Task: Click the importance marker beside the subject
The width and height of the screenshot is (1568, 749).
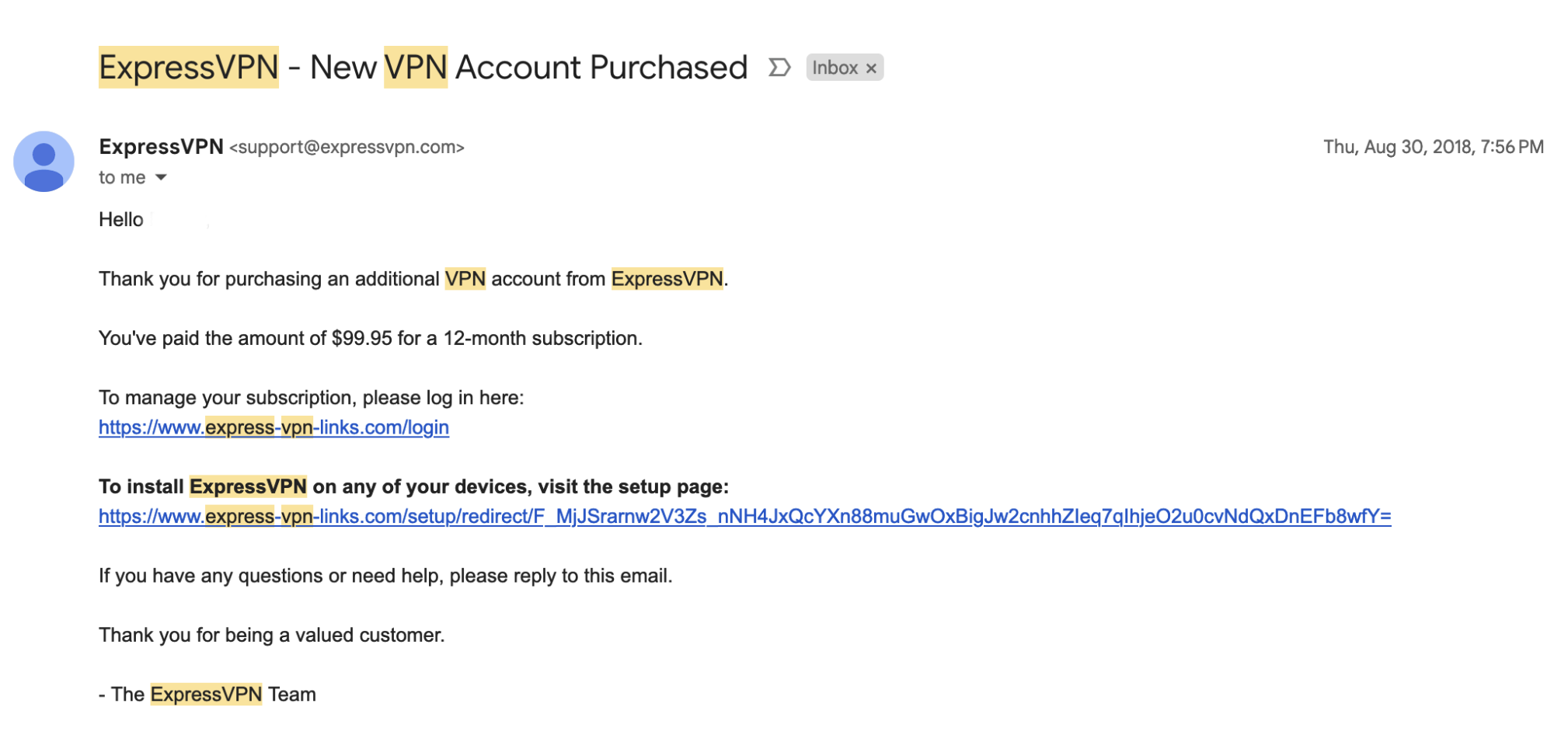Action: tap(779, 68)
